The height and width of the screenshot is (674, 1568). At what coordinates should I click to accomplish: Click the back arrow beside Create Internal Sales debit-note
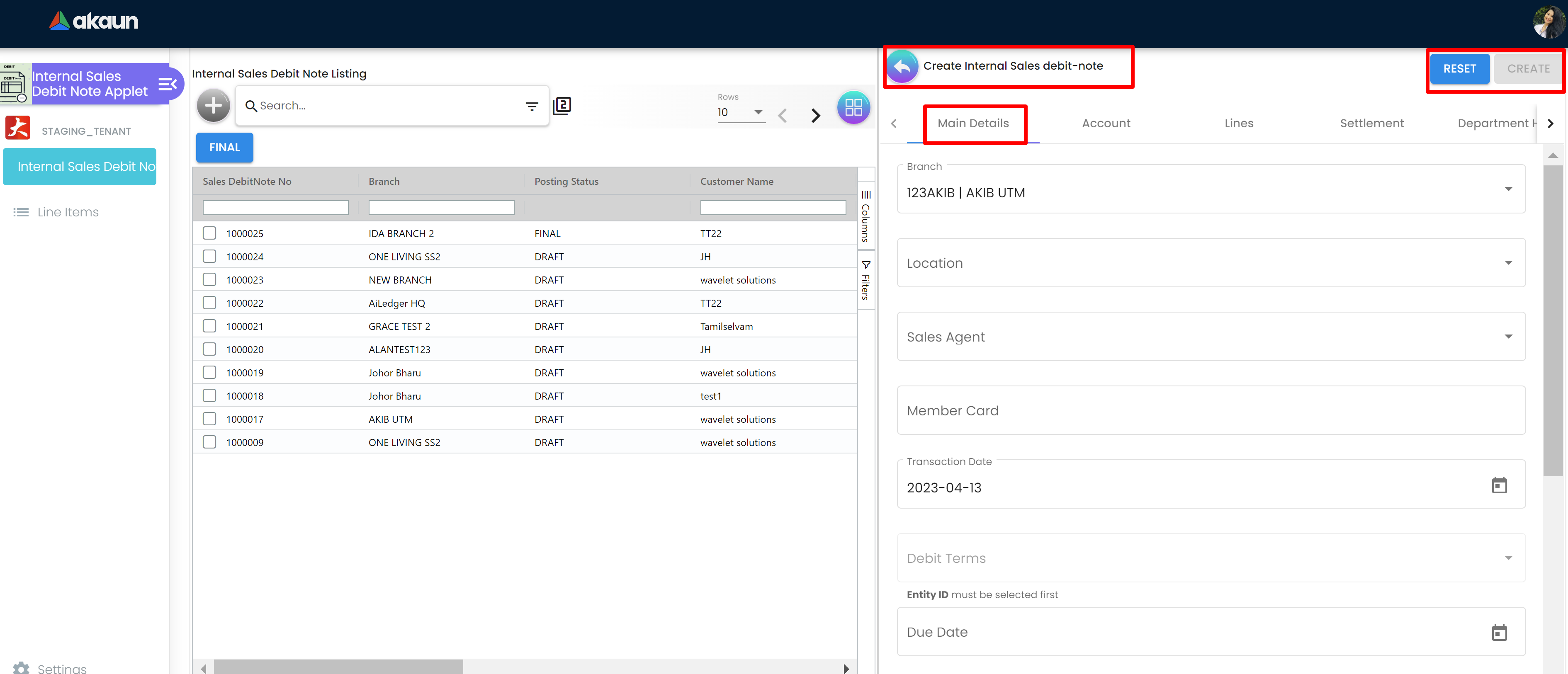coord(902,66)
